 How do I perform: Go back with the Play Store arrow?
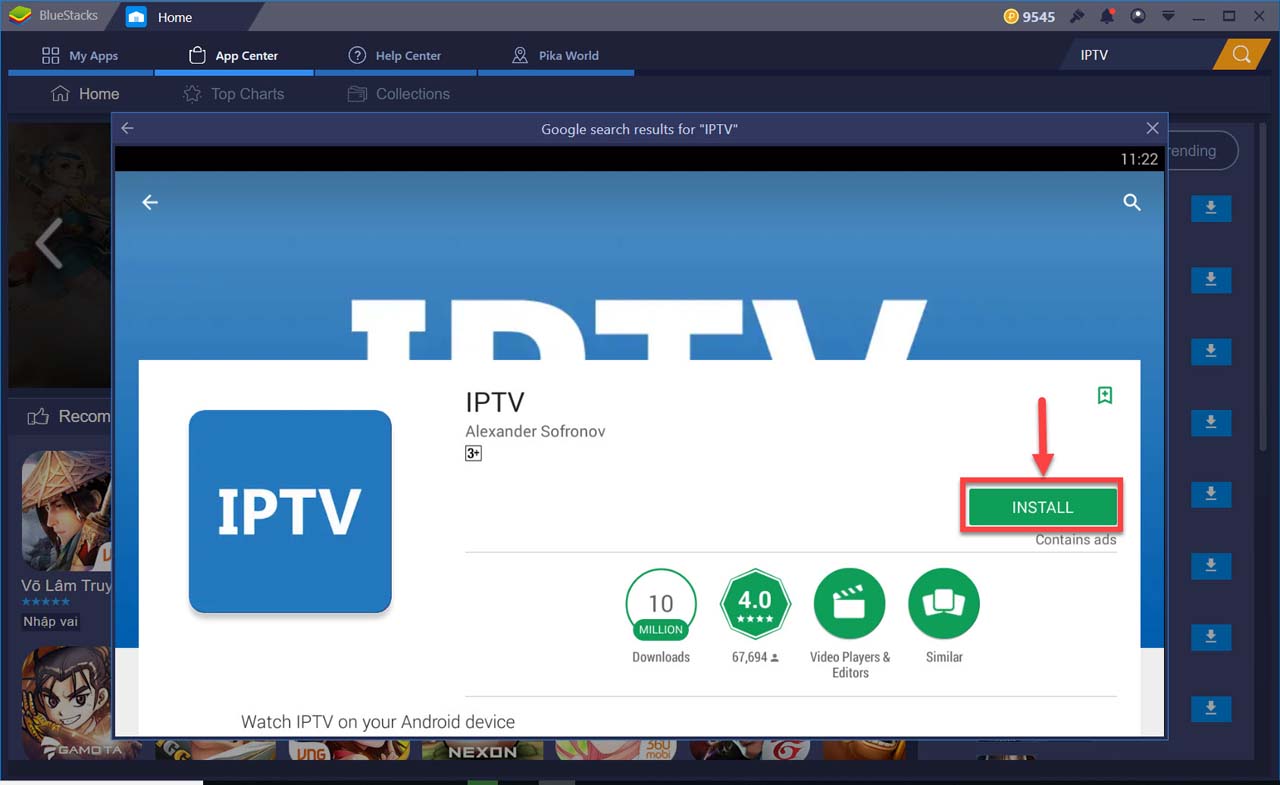tap(150, 202)
